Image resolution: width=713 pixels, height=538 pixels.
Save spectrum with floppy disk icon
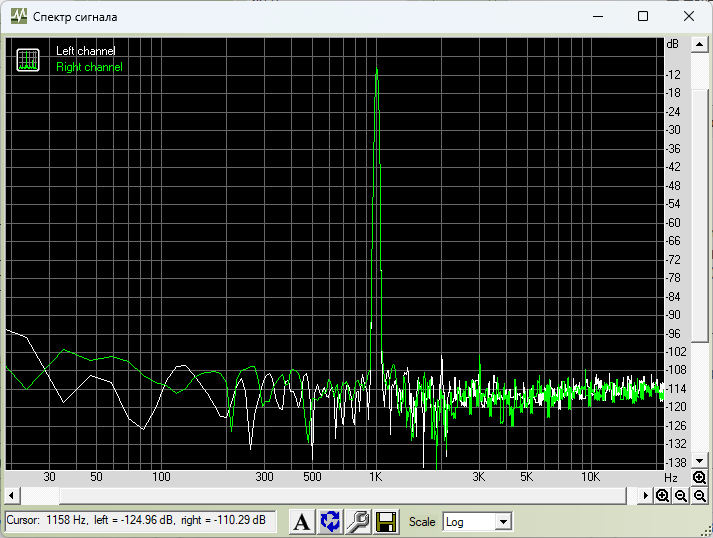[386, 521]
